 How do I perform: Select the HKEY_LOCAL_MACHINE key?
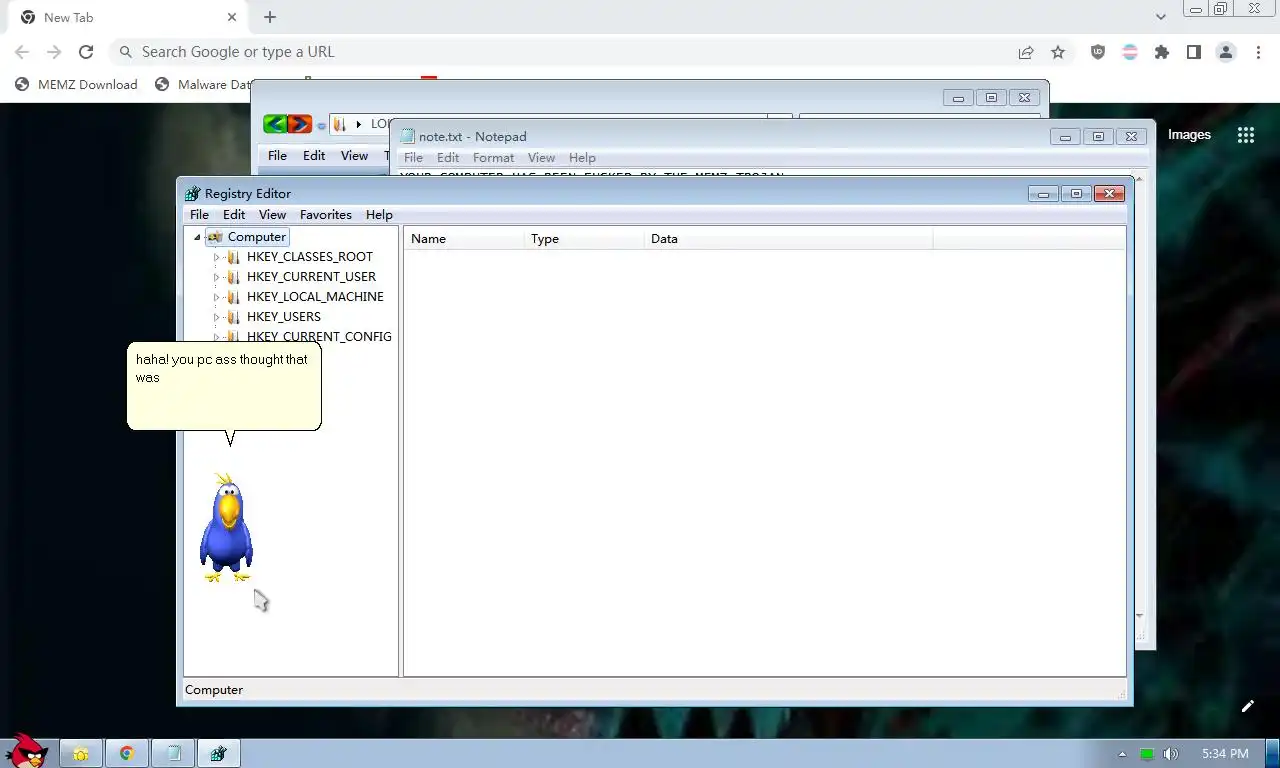coord(315,297)
